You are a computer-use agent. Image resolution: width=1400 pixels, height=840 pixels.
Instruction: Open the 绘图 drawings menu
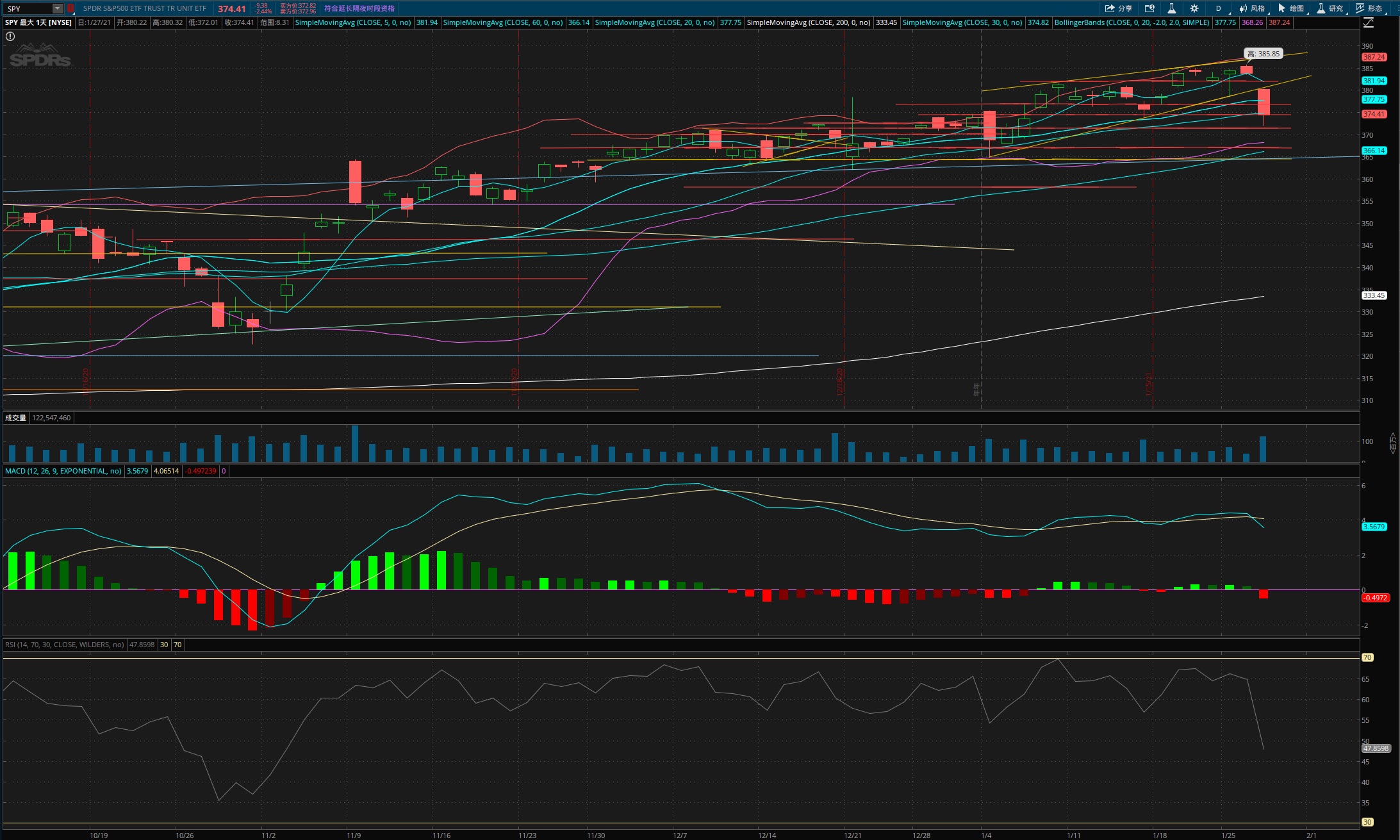click(x=1291, y=8)
